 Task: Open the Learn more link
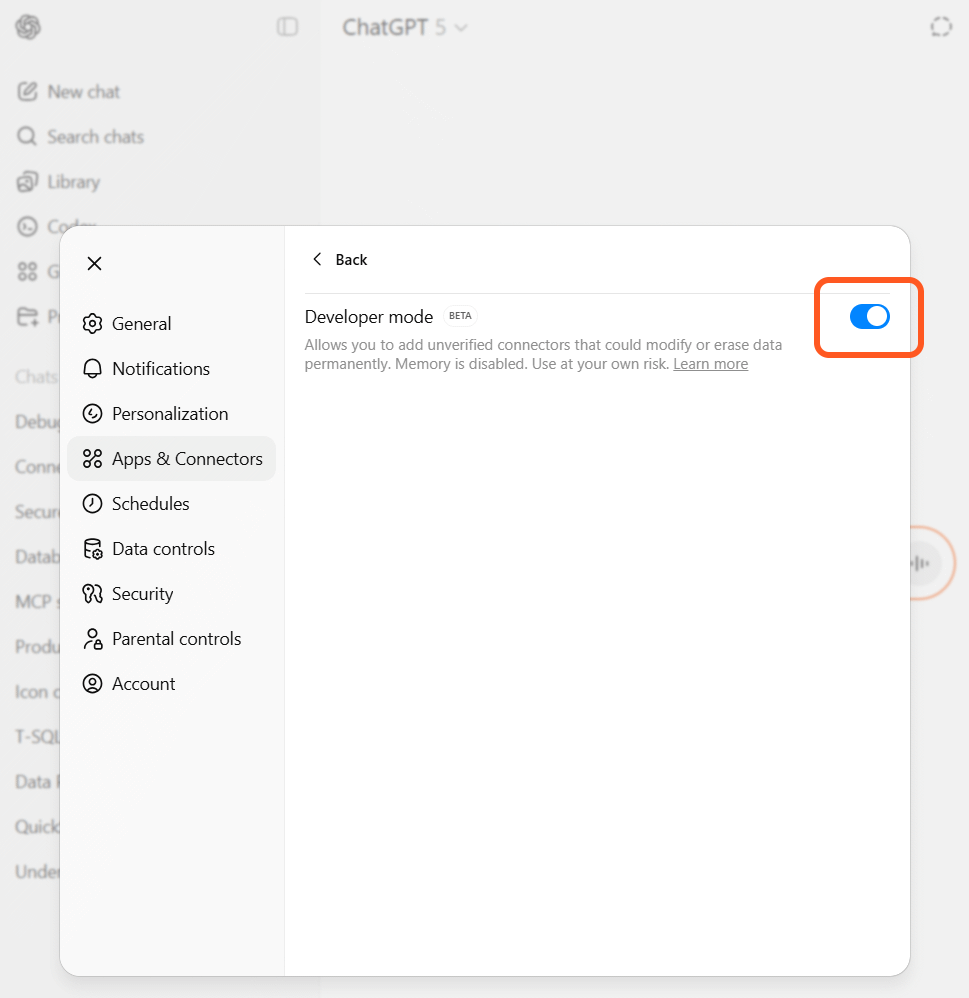pyautogui.click(x=710, y=363)
